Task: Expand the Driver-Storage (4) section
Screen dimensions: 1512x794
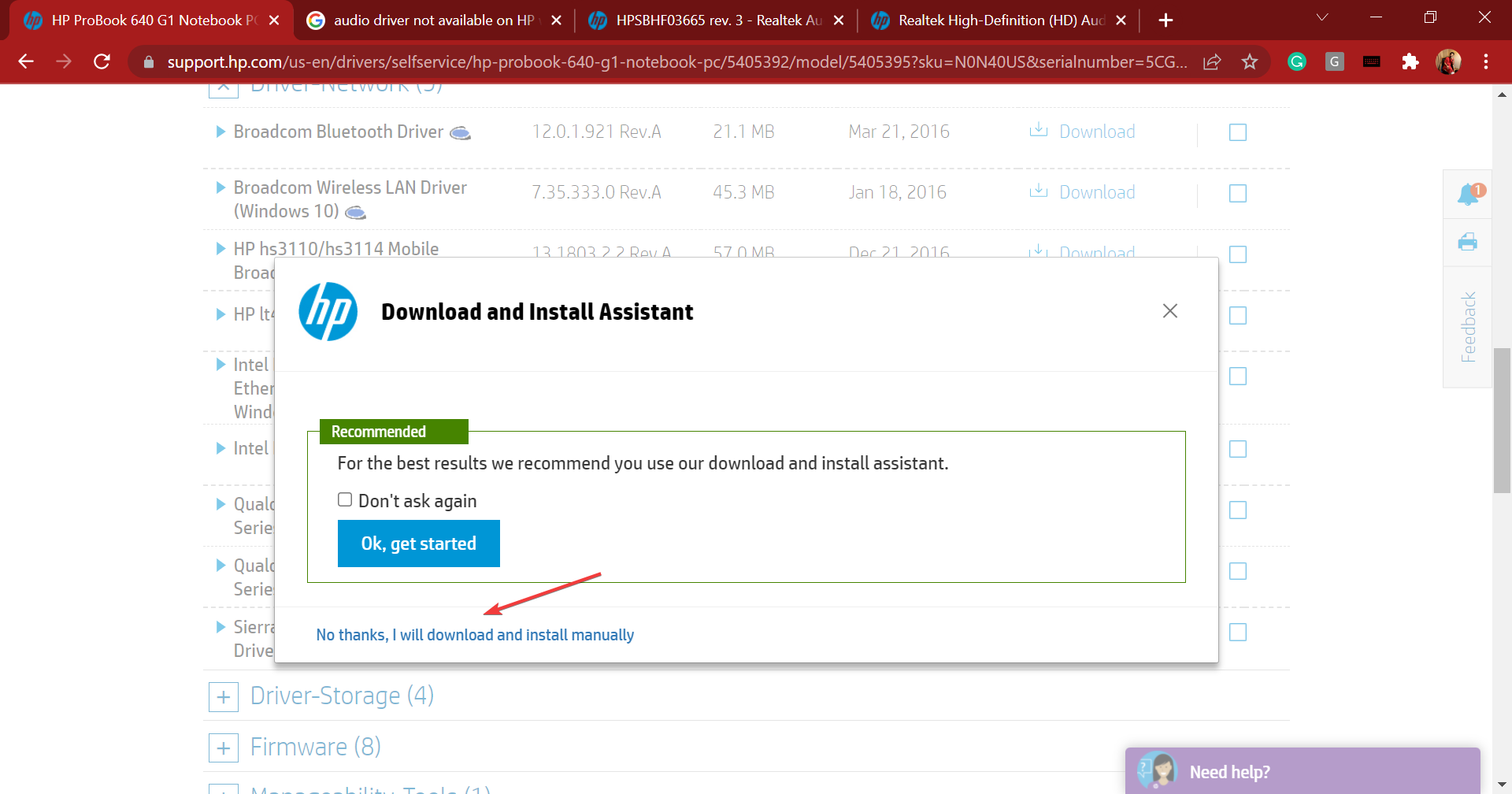Action: (x=224, y=697)
